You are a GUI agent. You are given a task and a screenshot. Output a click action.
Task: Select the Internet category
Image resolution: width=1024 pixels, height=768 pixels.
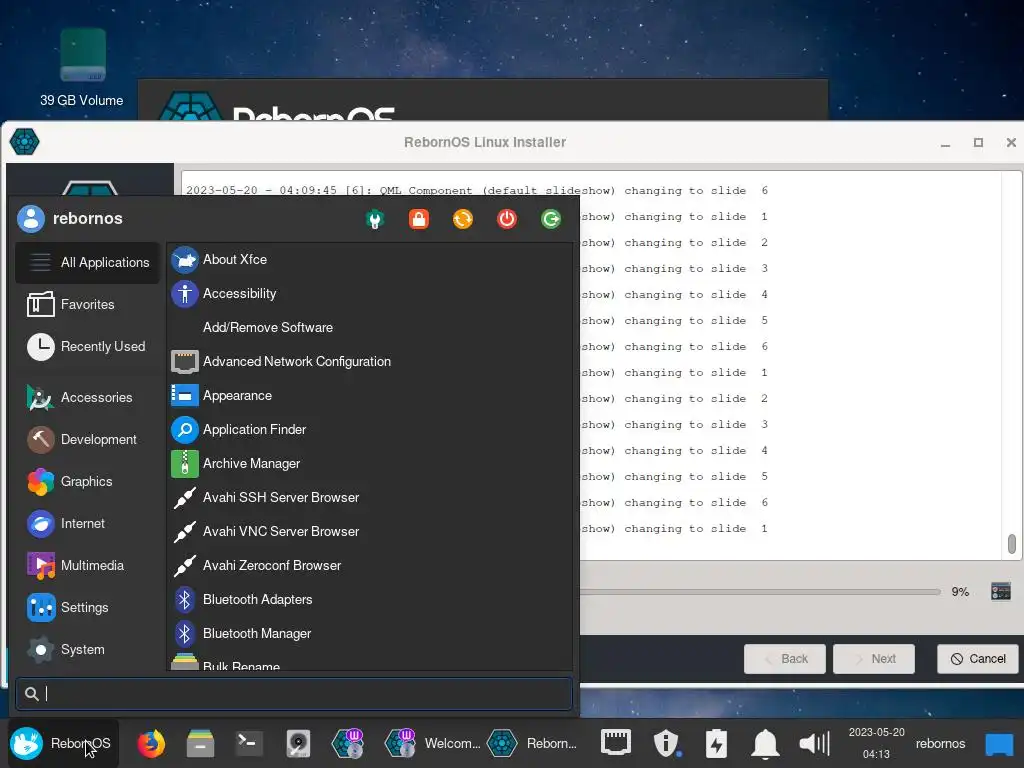tap(88, 524)
